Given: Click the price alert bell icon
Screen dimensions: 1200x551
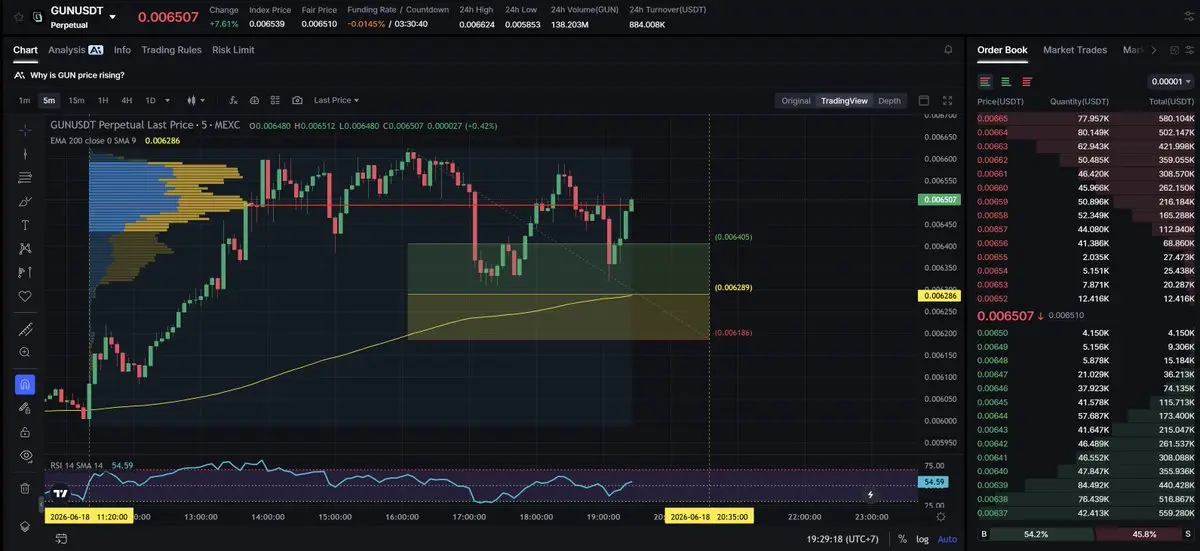Looking at the screenshot, I should tap(948, 49).
